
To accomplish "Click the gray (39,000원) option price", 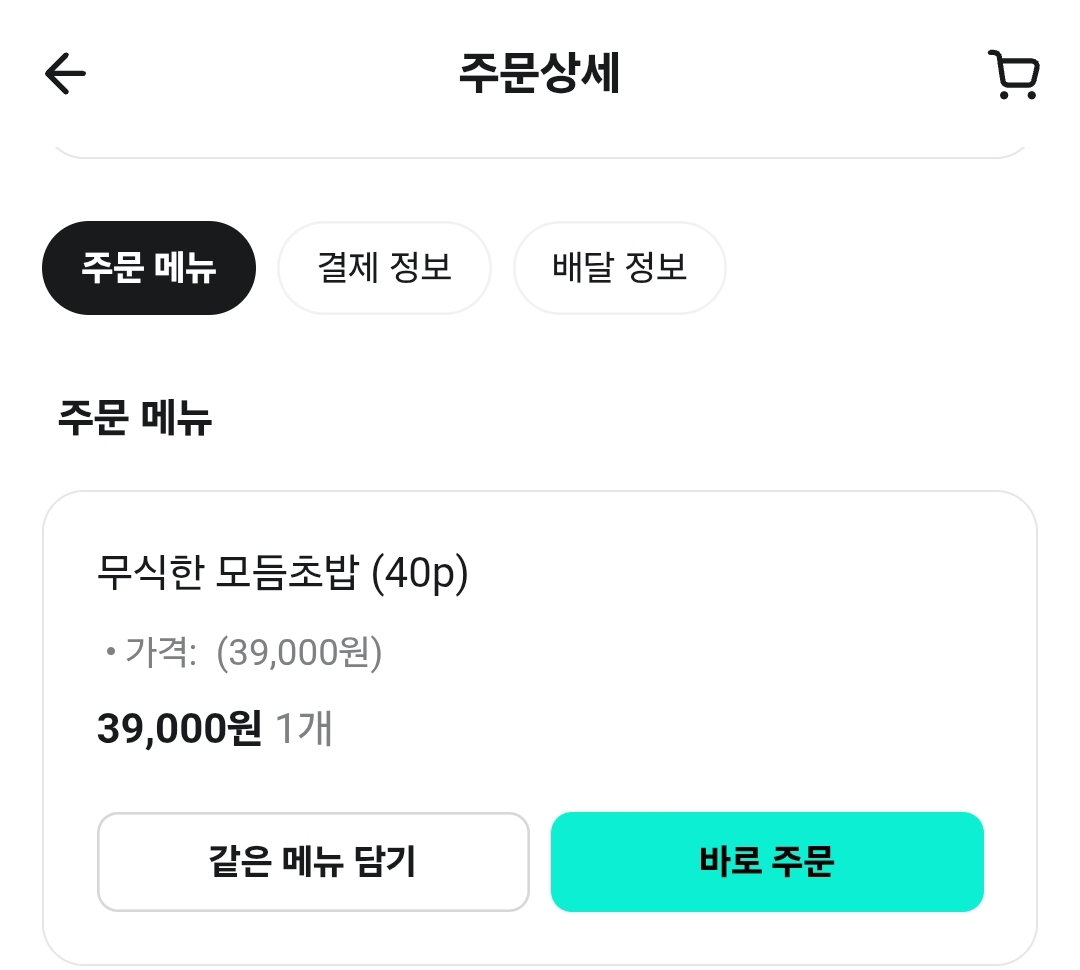I will click(x=299, y=652).
